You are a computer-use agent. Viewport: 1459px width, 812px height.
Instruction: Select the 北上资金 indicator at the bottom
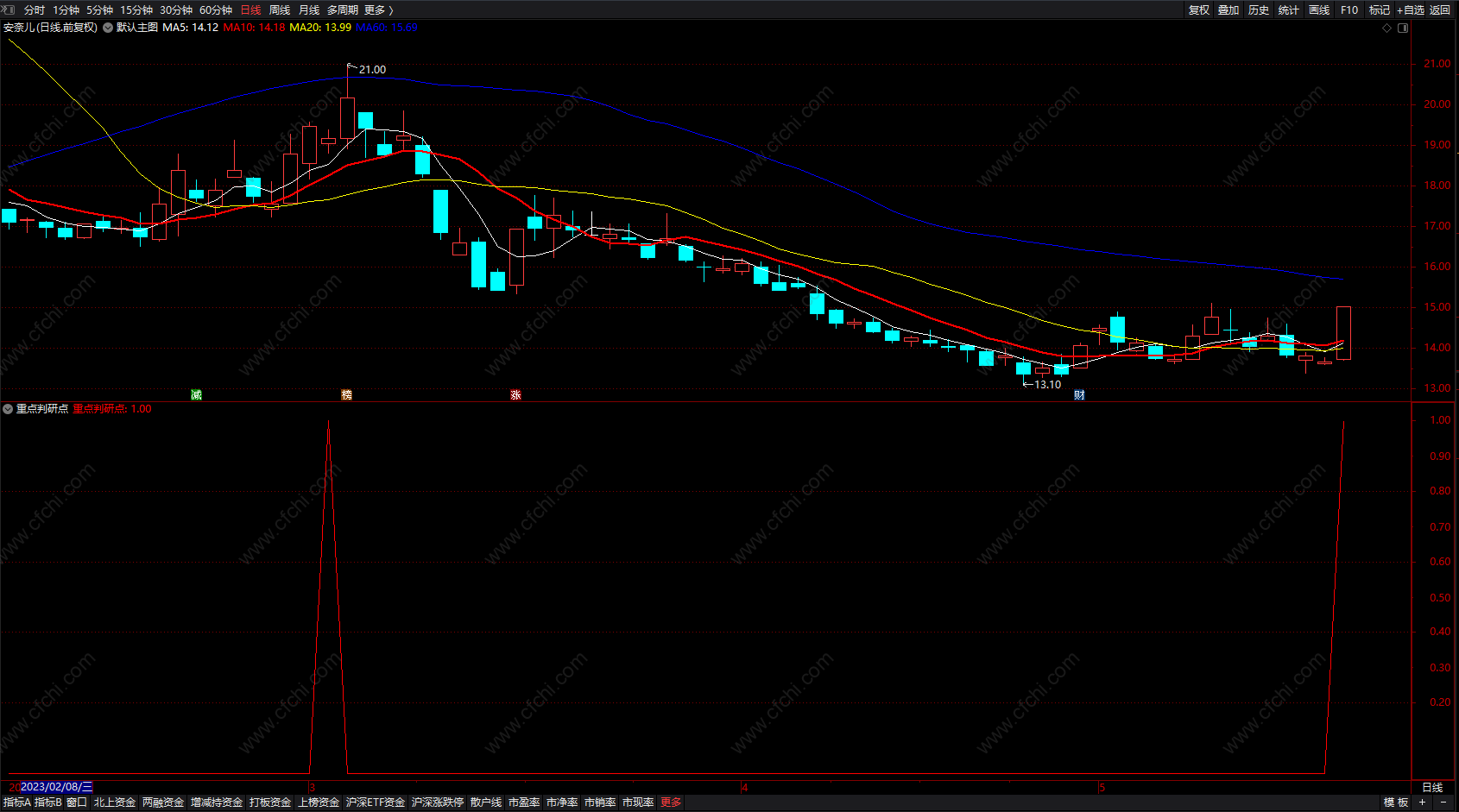pos(115,802)
